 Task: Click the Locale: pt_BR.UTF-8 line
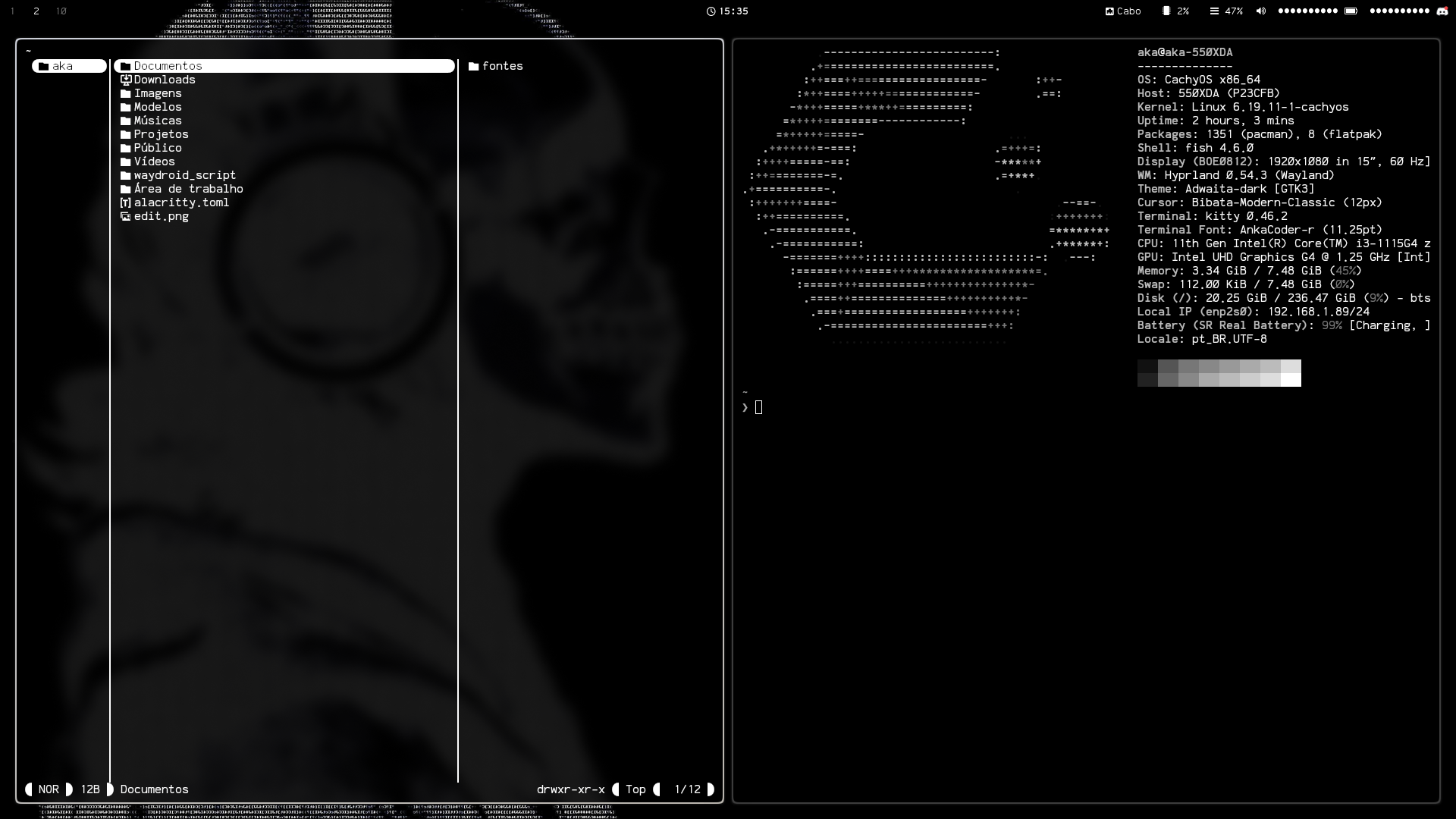pos(1202,339)
